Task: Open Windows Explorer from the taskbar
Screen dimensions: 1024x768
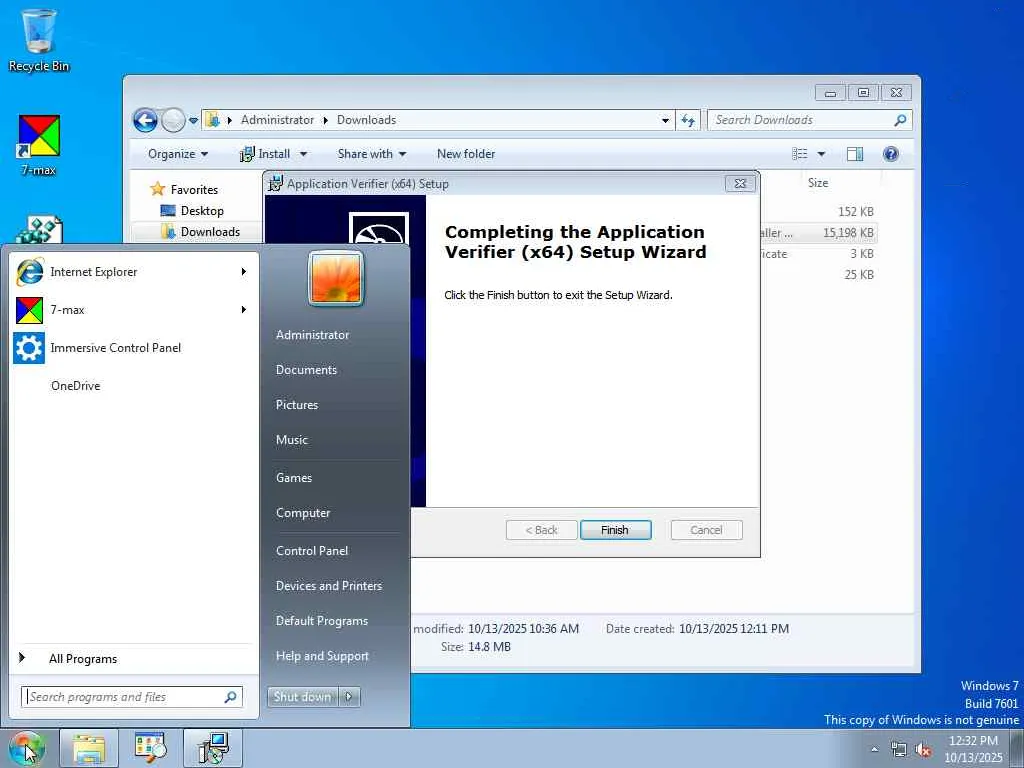Action: (x=89, y=748)
